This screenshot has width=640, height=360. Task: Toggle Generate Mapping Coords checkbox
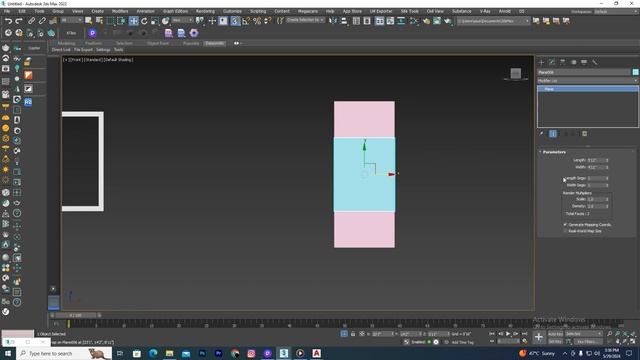click(x=566, y=225)
